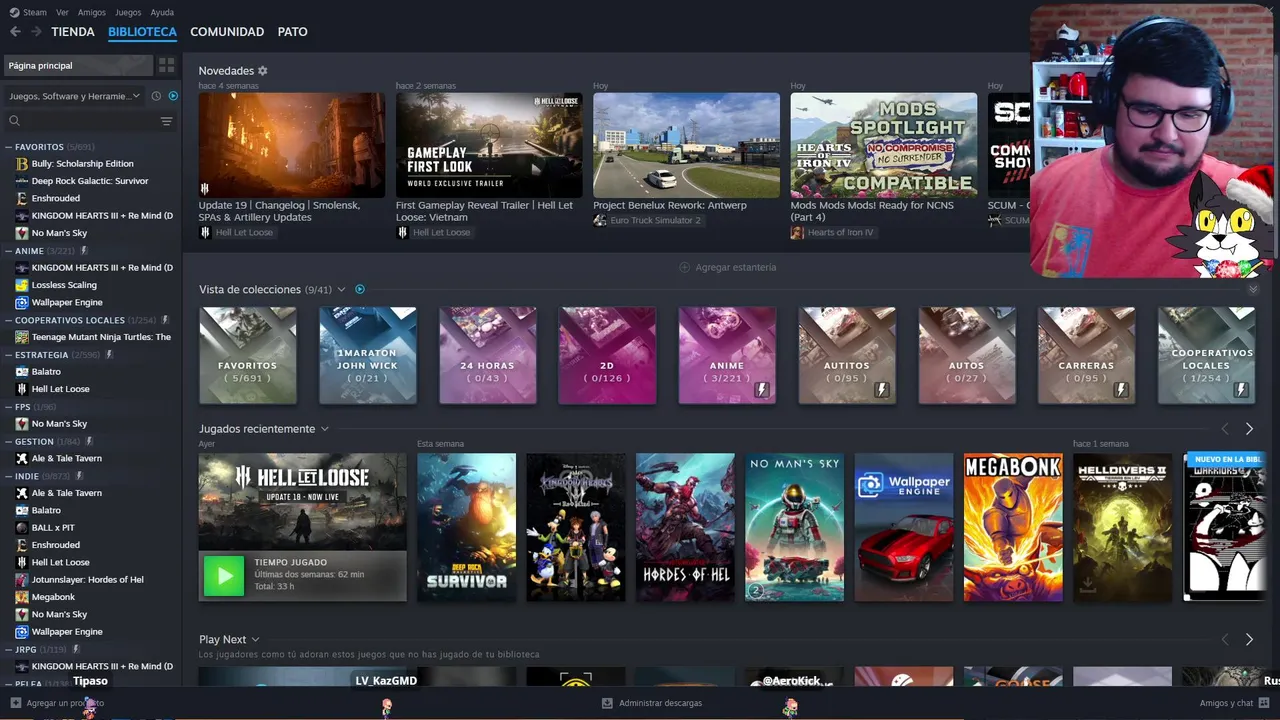Open Megabonk cover in recently played

pyautogui.click(x=1013, y=528)
